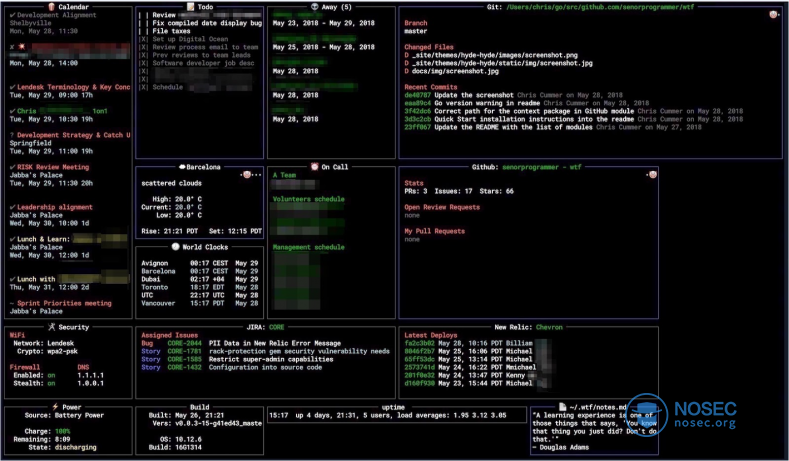The width and height of the screenshot is (789, 461).
Task: Uncheck Review process email to team todo
Action: point(144,47)
